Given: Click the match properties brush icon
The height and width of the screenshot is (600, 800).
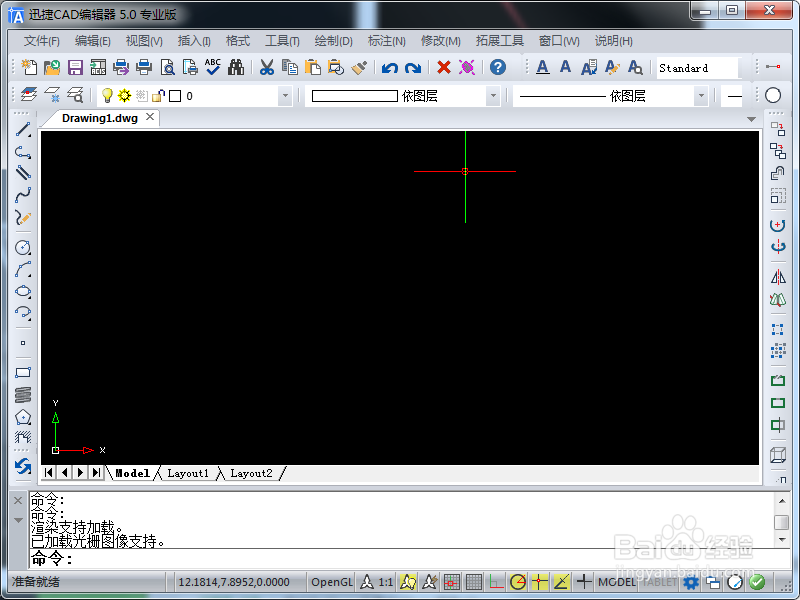Looking at the screenshot, I should [x=359, y=67].
